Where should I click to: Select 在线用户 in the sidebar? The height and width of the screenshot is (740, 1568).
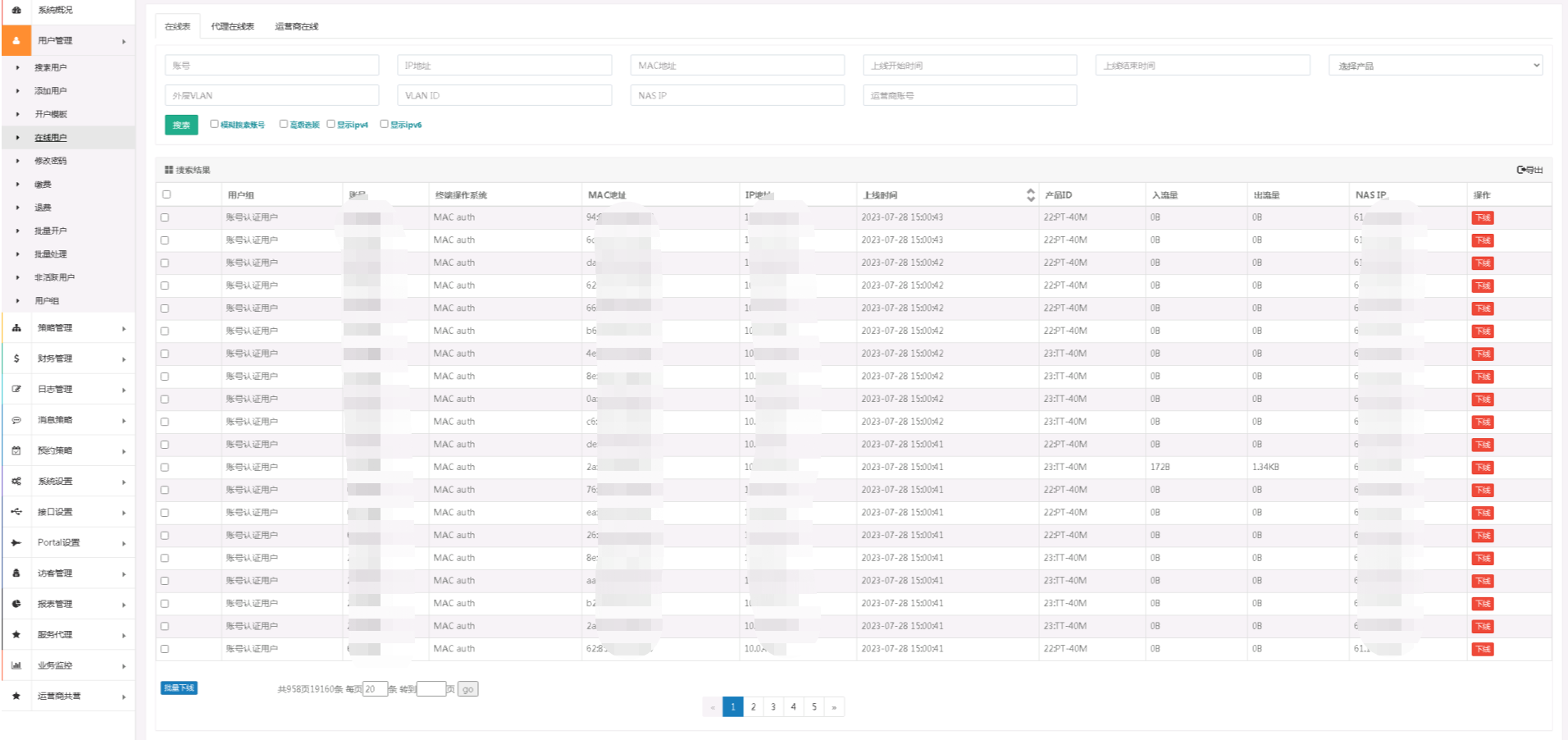(51, 138)
